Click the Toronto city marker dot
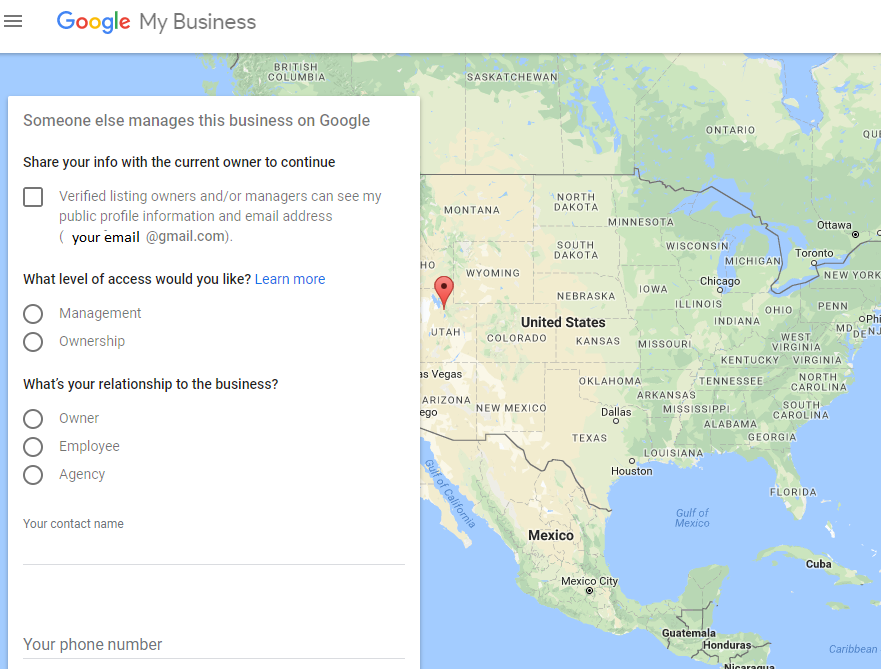The height and width of the screenshot is (669, 881). tap(813, 262)
